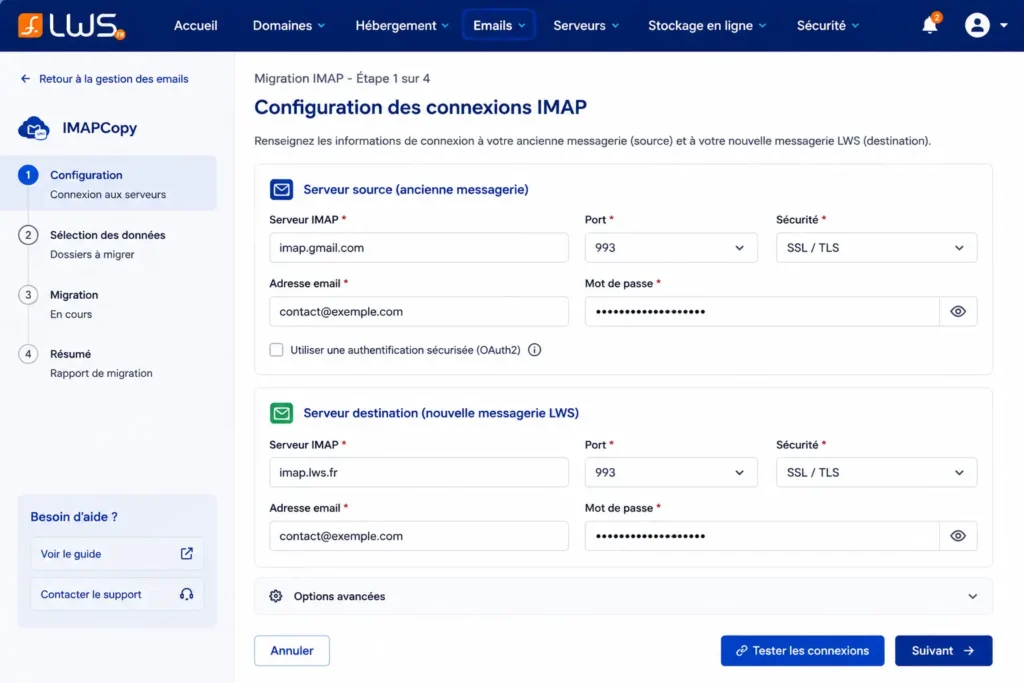The width and height of the screenshot is (1024, 683).
Task: Go to Accueil page
Action: click(x=195, y=25)
